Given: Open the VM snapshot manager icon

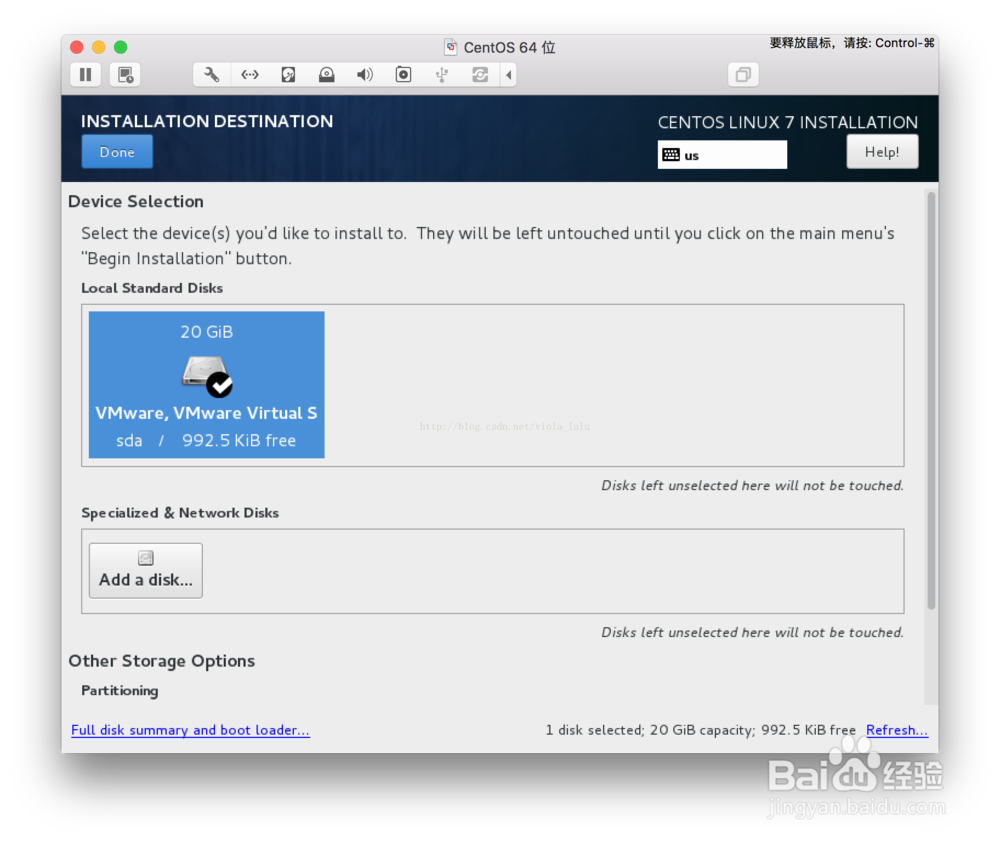Looking at the screenshot, I should [126, 75].
